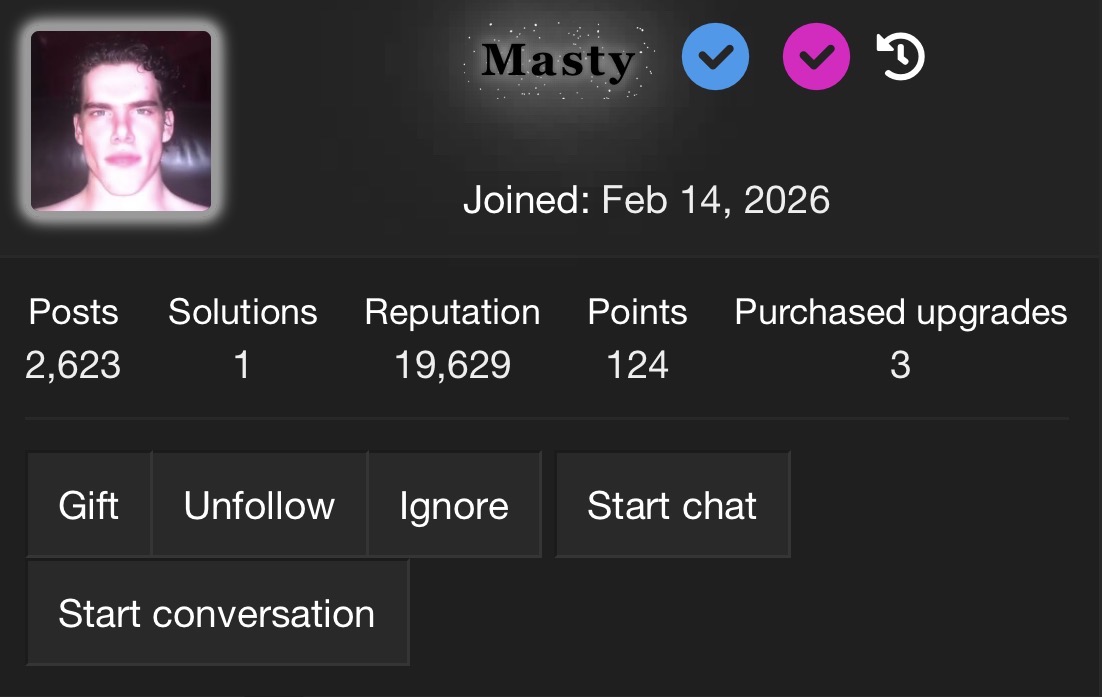Viewport: 1102px width, 697px height.
Task: Click the purchased upgrades count 3
Action: point(900,365)
